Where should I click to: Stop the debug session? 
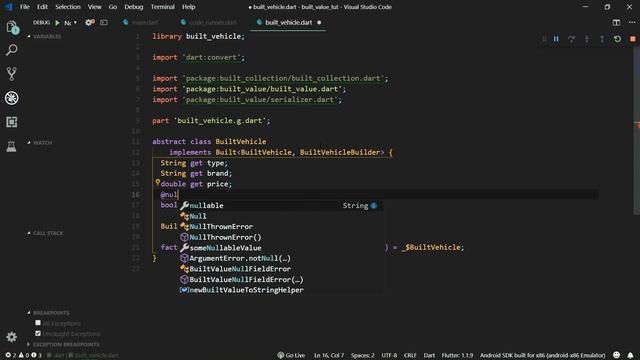tap(633, 39)
